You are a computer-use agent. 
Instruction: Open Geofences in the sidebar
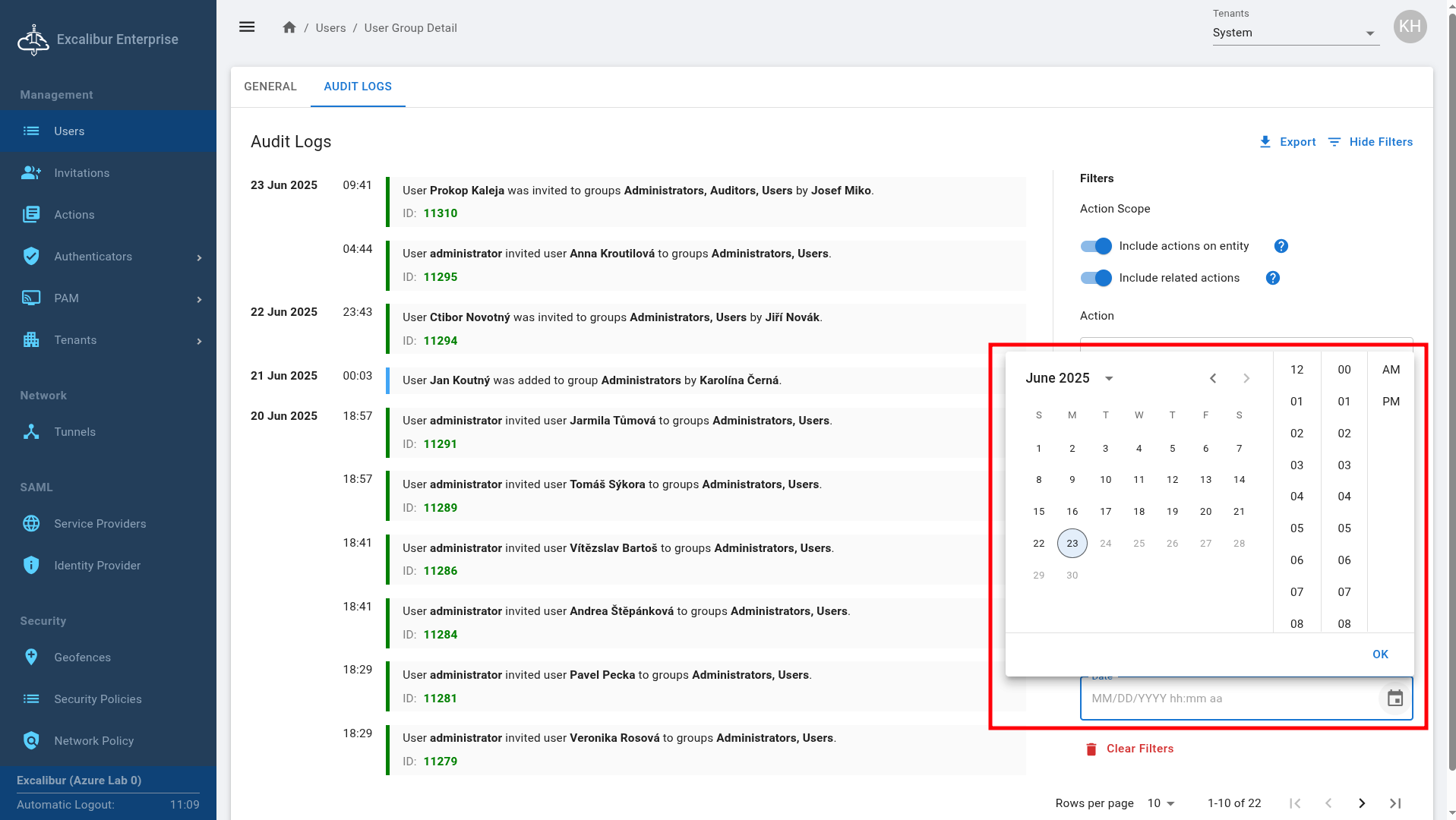82,658
